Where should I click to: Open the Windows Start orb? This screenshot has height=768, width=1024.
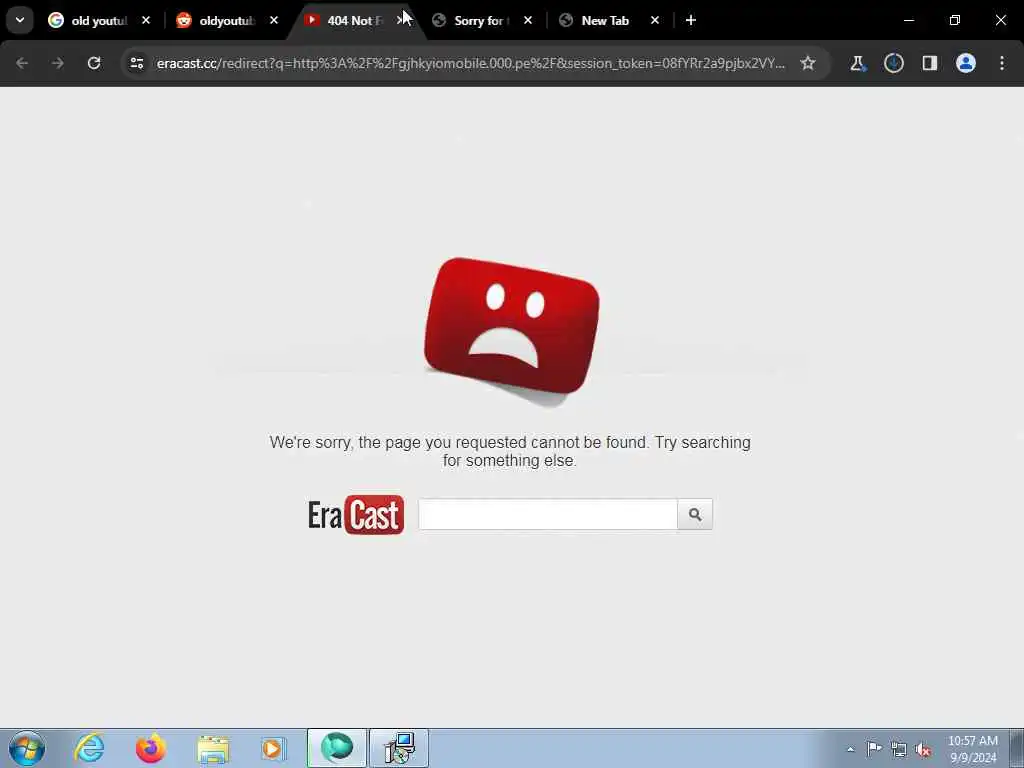tap(27, 748)
